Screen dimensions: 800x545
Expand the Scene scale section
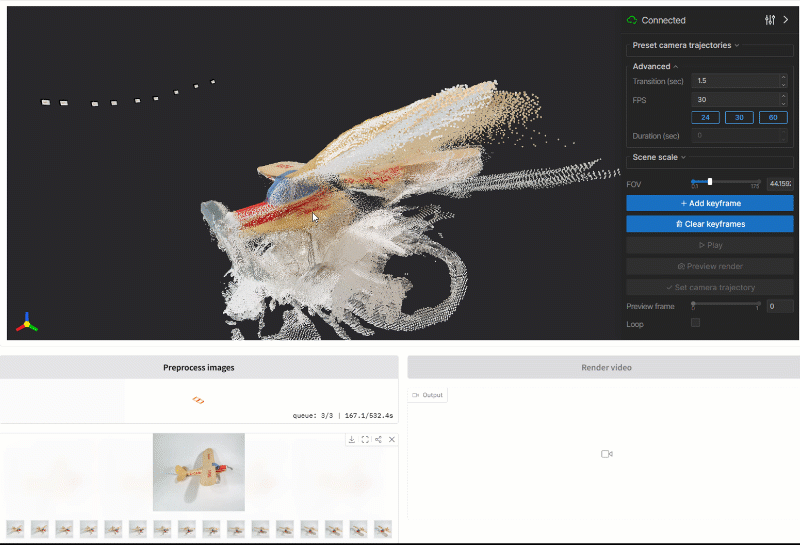click(659, 157)
